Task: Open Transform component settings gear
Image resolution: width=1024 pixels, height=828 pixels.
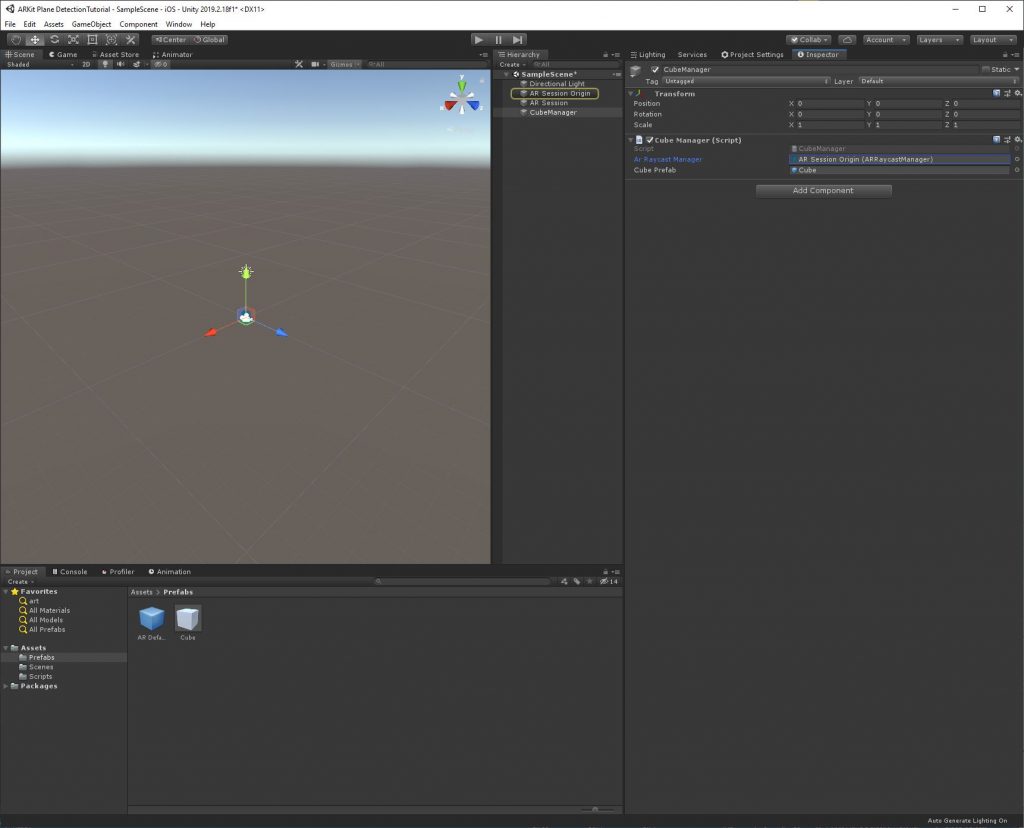Action: coord(1018,93)
